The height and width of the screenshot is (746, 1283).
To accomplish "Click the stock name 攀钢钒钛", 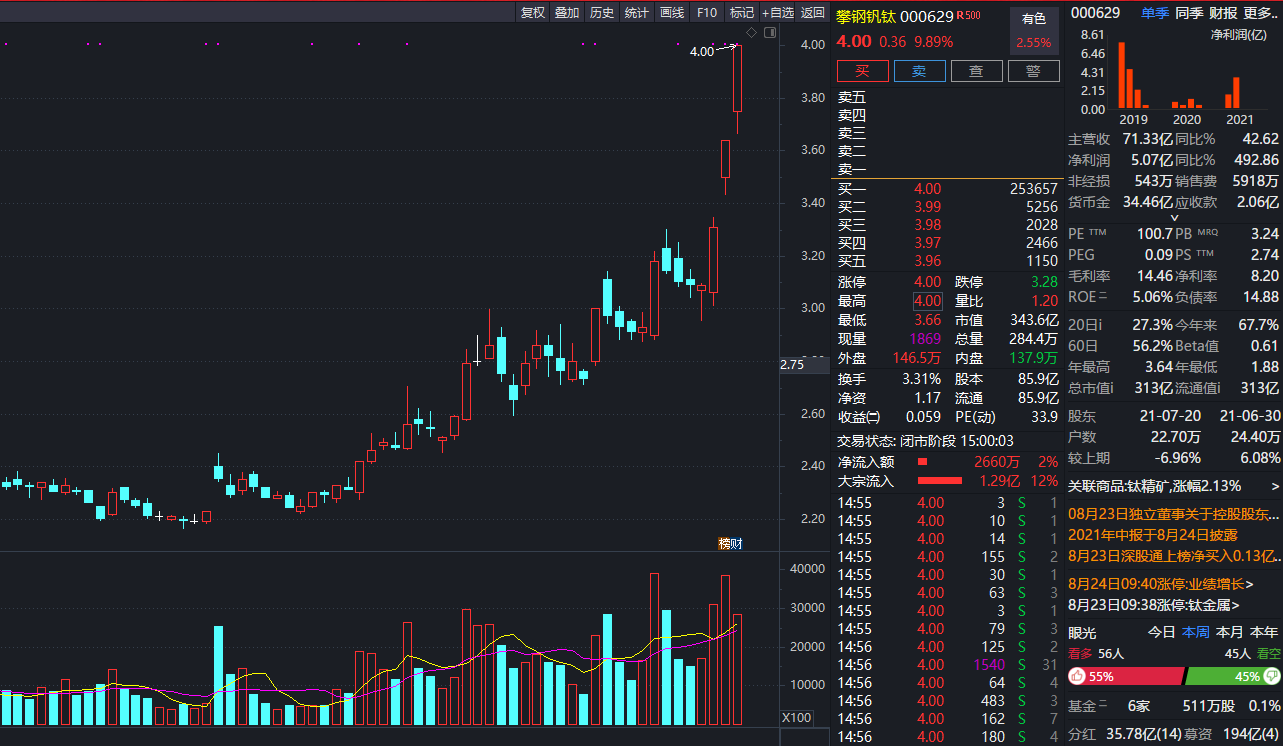I will tap(866, 16).
